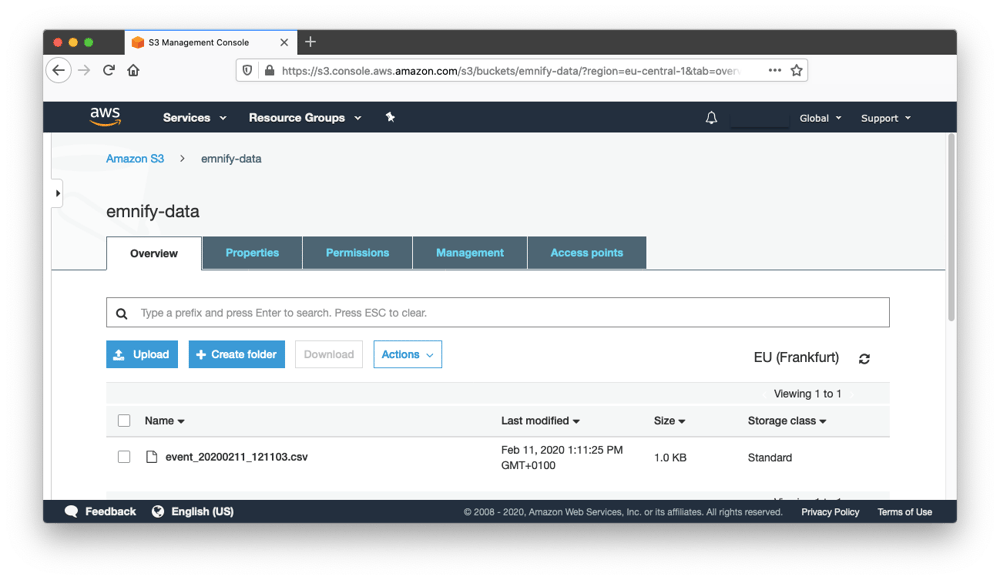Open the Global region dropdown
Screen dimensions: 1000x580
tap(821, 118)
